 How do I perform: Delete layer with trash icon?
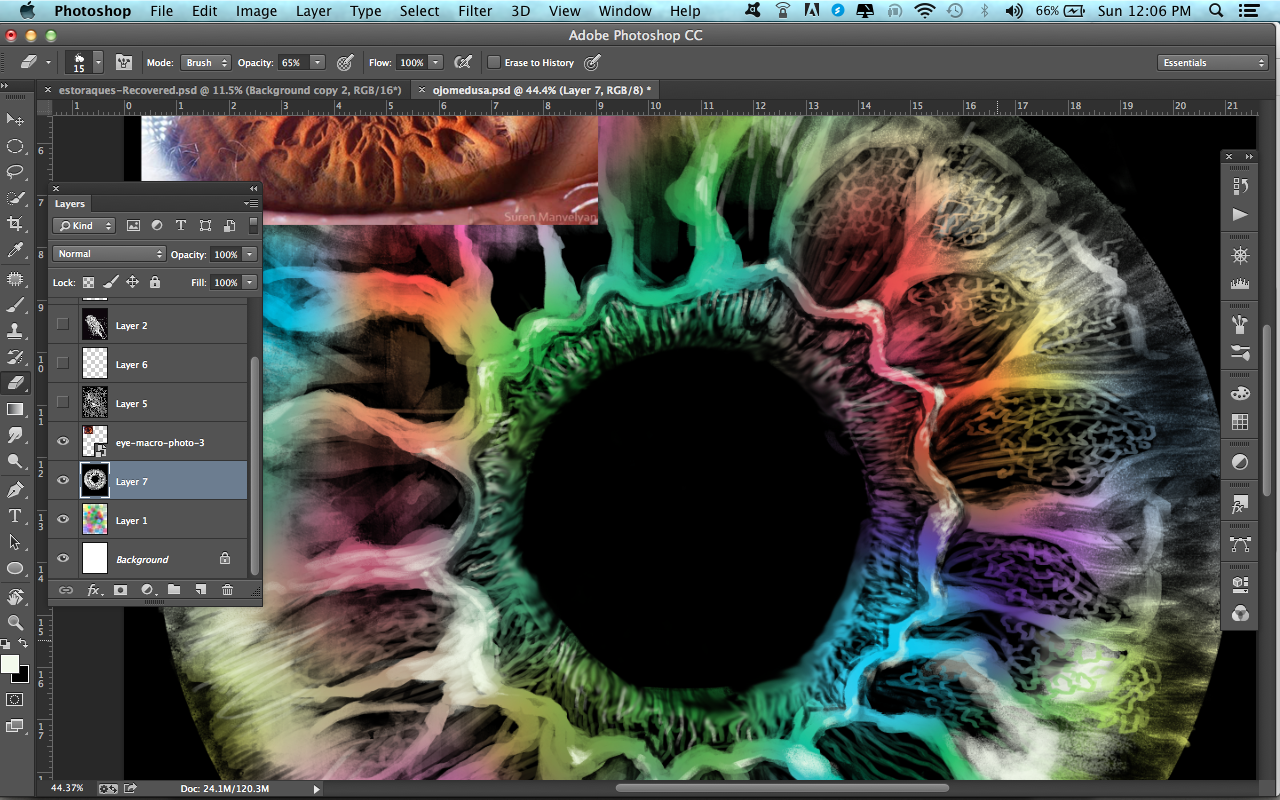tap(227, 590)
